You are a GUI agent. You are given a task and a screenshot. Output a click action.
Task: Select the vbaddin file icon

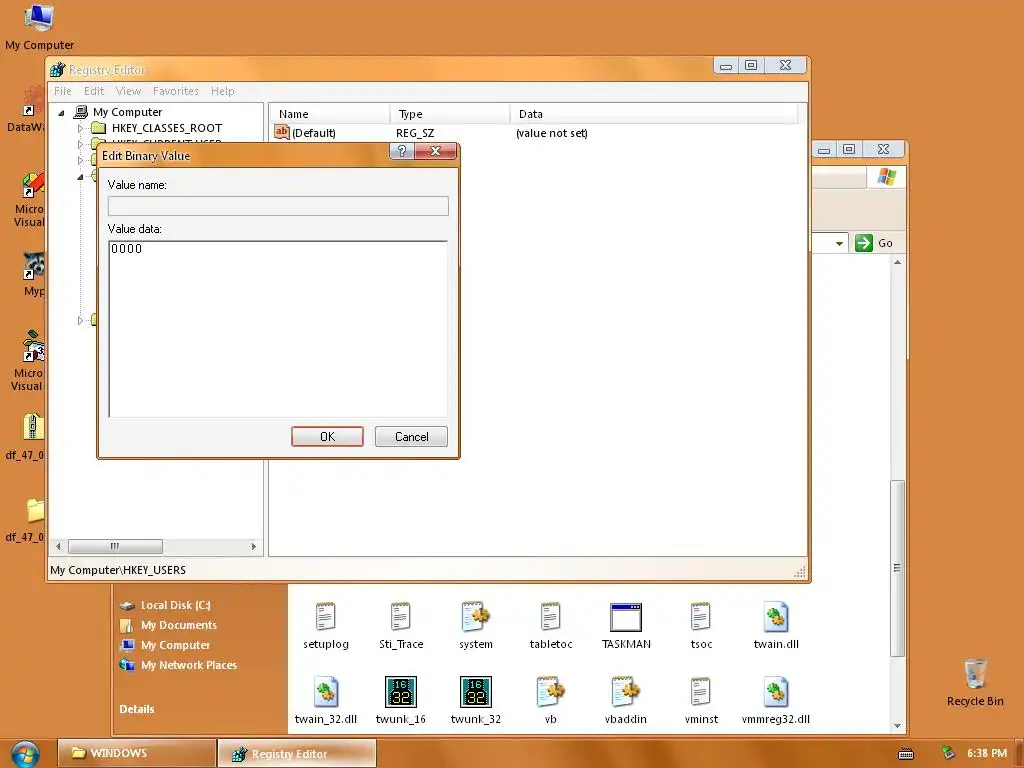(x=626, y=692)
